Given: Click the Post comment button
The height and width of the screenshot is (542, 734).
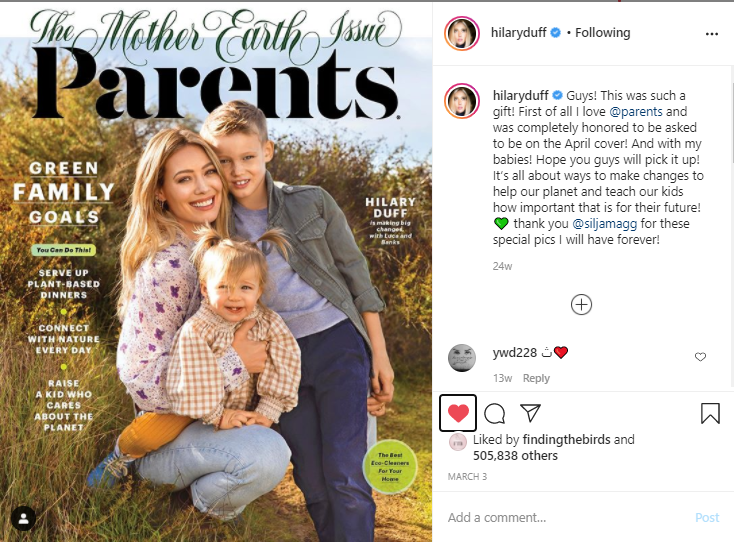Looking at the screenshot, I should point(707,517).
